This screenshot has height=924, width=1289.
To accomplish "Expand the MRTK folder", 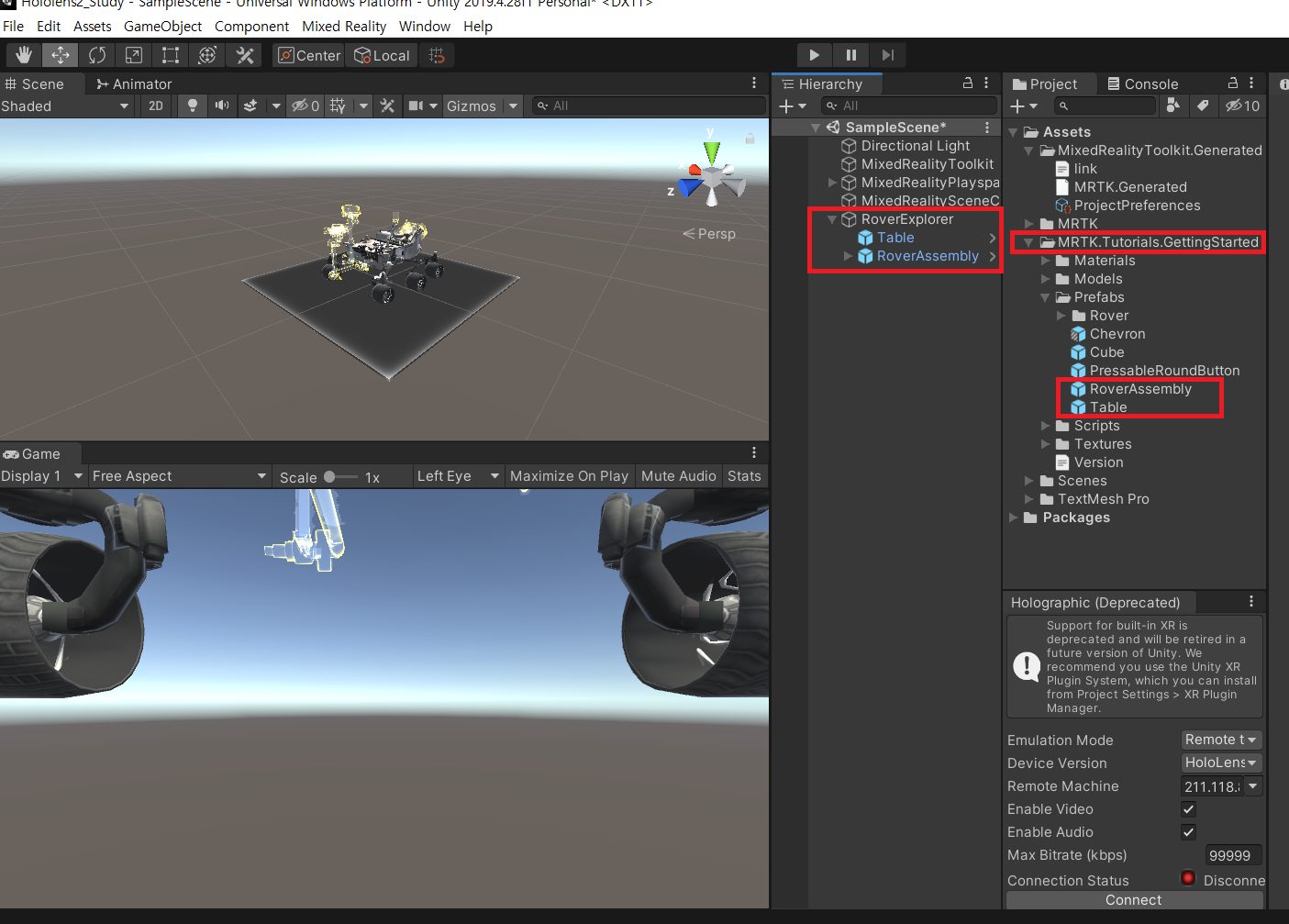I will [x=1029, y=224].
